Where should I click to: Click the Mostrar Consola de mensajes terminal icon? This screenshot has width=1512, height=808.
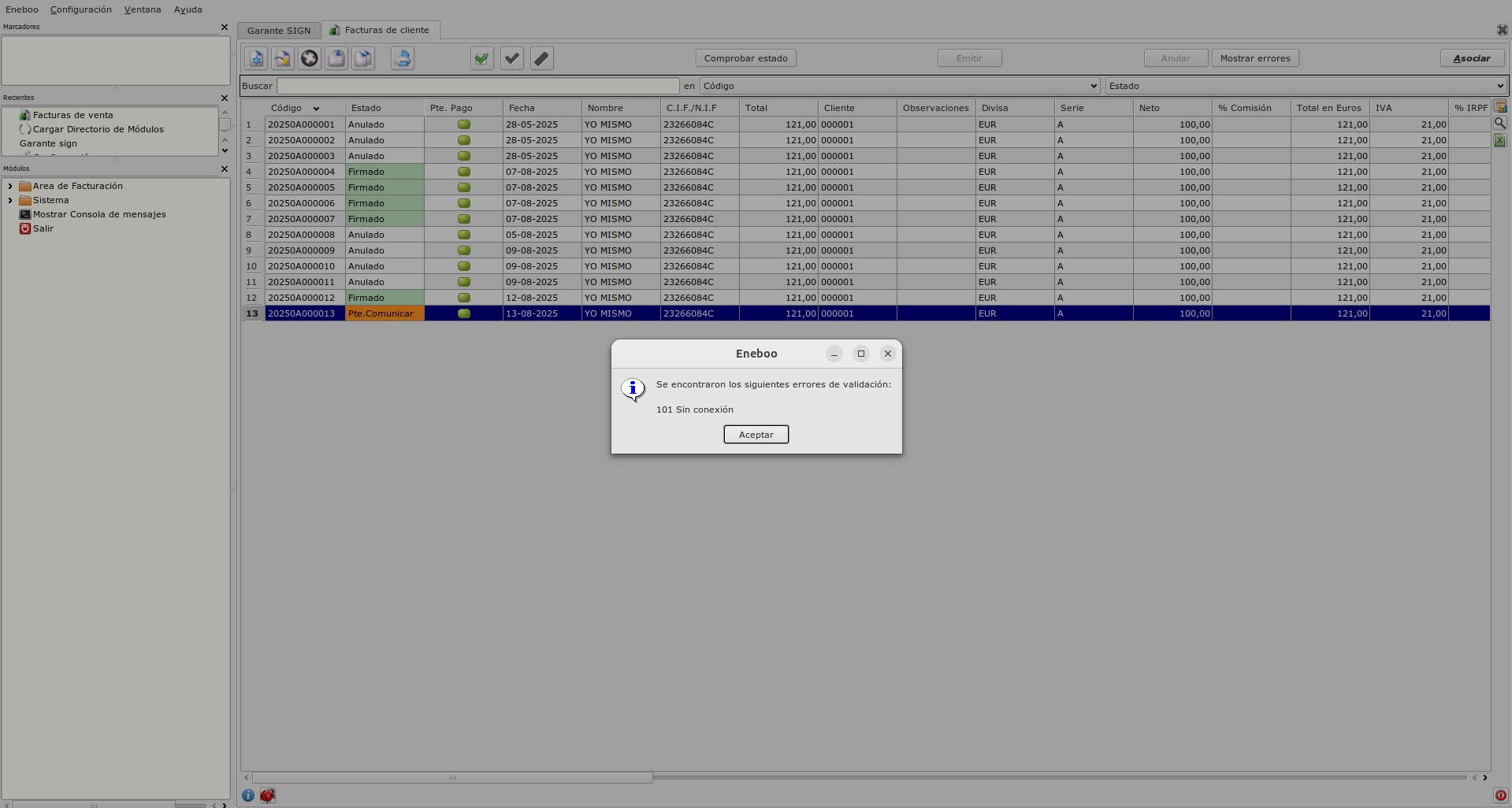click(x=25, y=214)
